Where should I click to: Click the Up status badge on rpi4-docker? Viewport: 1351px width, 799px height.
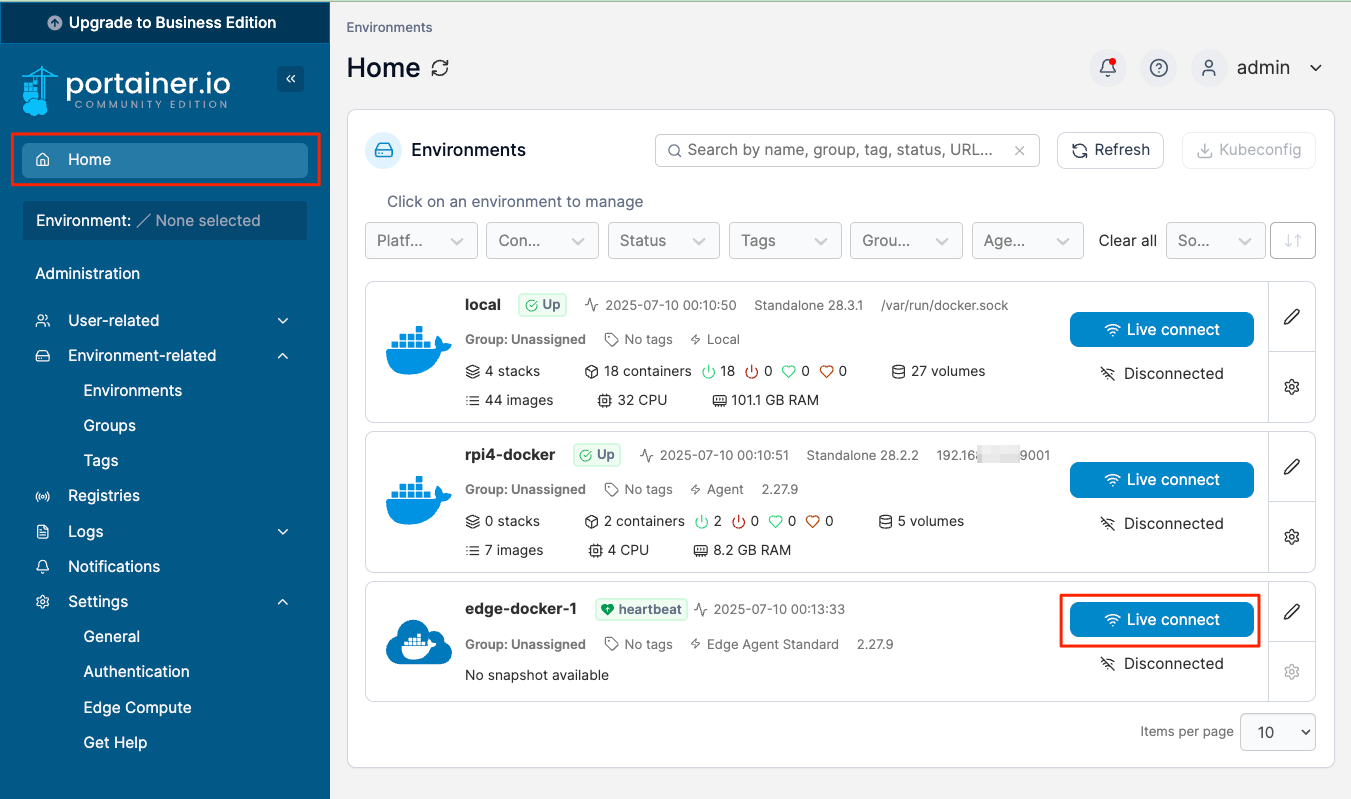click(597, 455)
